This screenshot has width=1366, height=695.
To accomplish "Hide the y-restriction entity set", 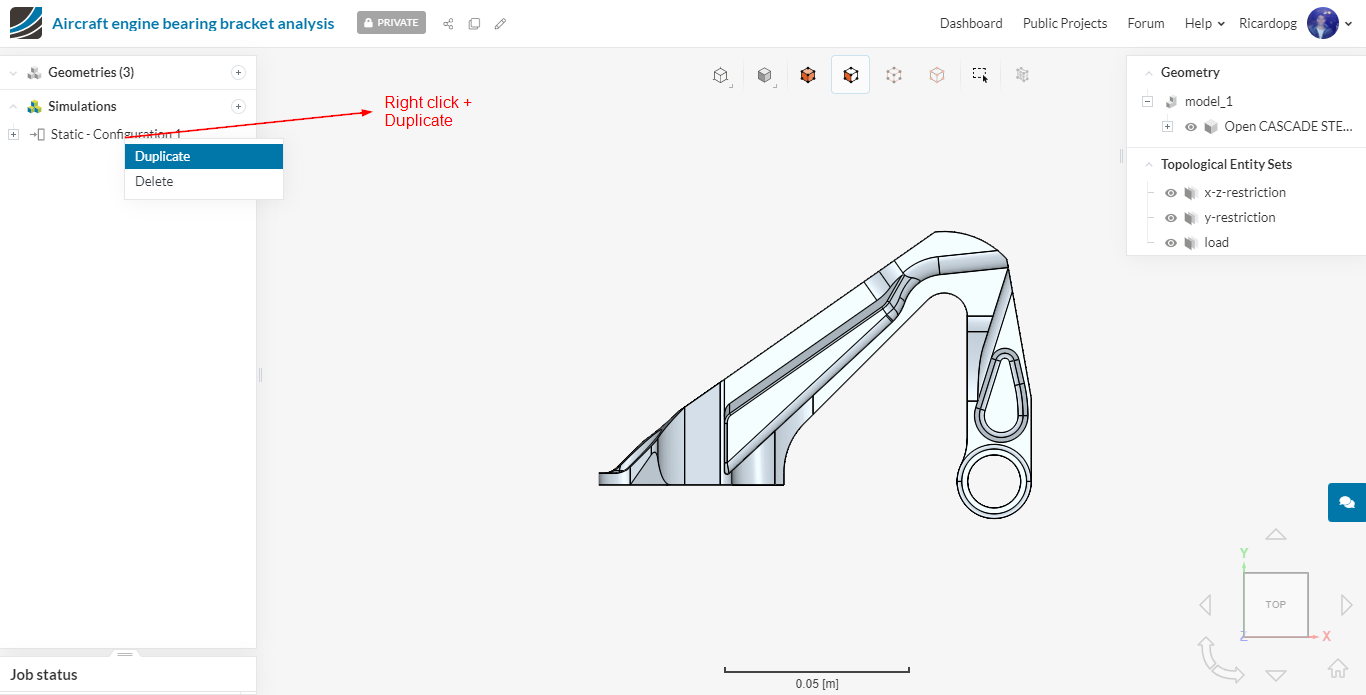I will click(1171, 218).
